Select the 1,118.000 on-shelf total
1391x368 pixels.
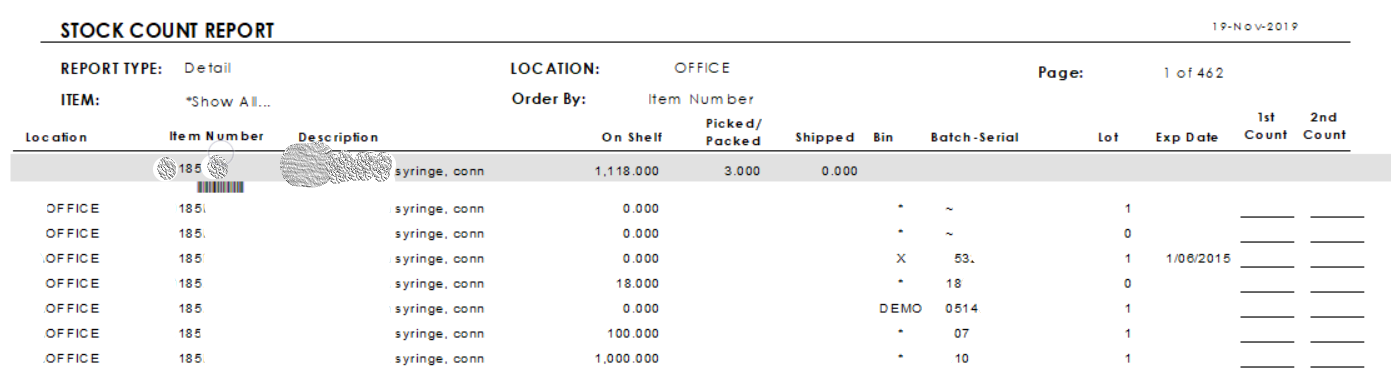tap(626, 171)
